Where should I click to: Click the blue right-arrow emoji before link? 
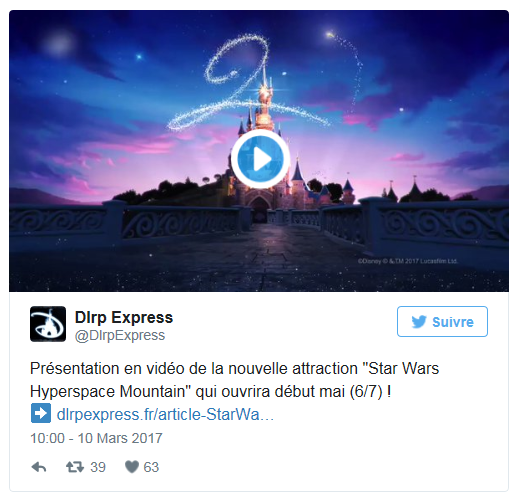click(x=41, y=413)
